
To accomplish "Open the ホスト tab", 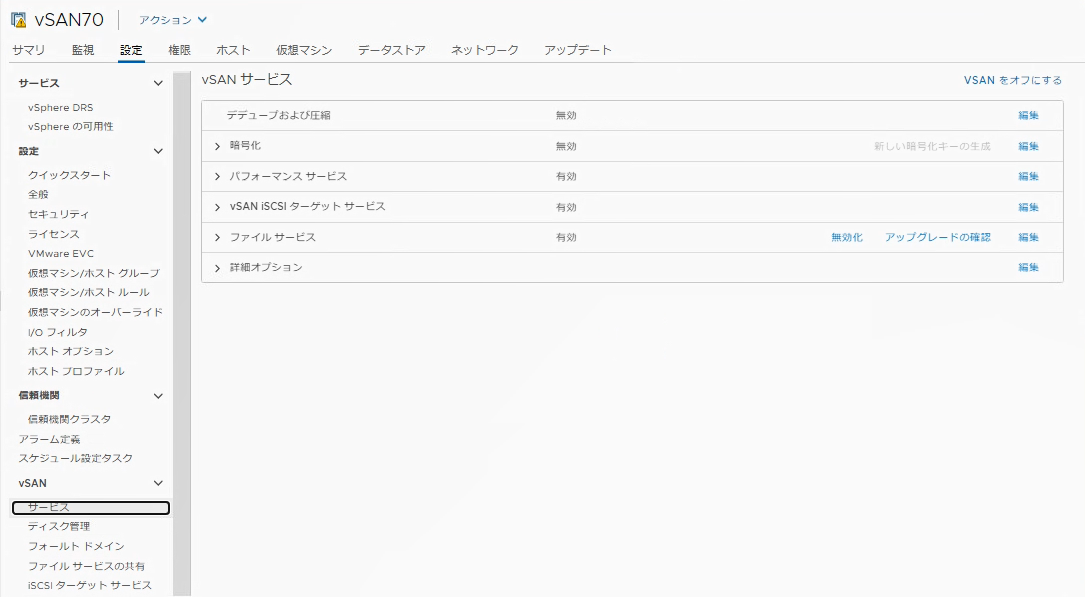I will pos(233,50).
